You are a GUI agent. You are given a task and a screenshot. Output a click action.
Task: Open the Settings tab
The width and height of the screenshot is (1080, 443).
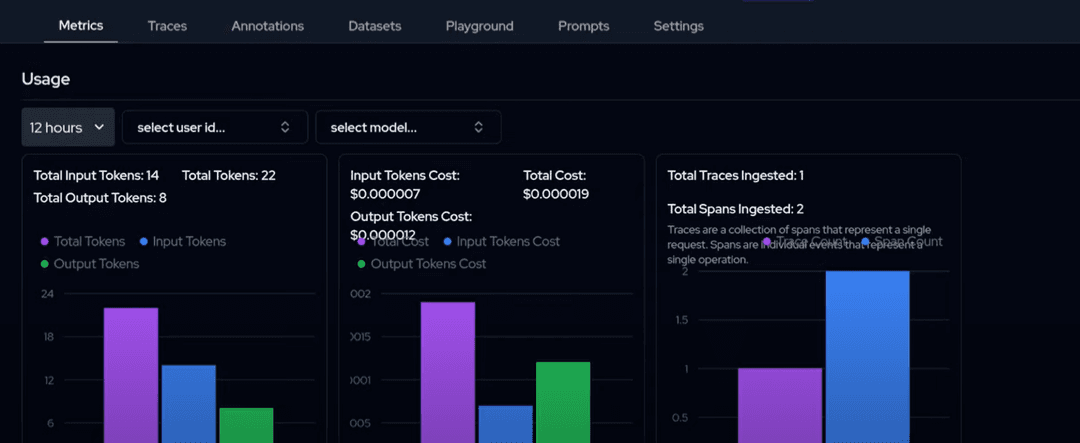[678, 26]
